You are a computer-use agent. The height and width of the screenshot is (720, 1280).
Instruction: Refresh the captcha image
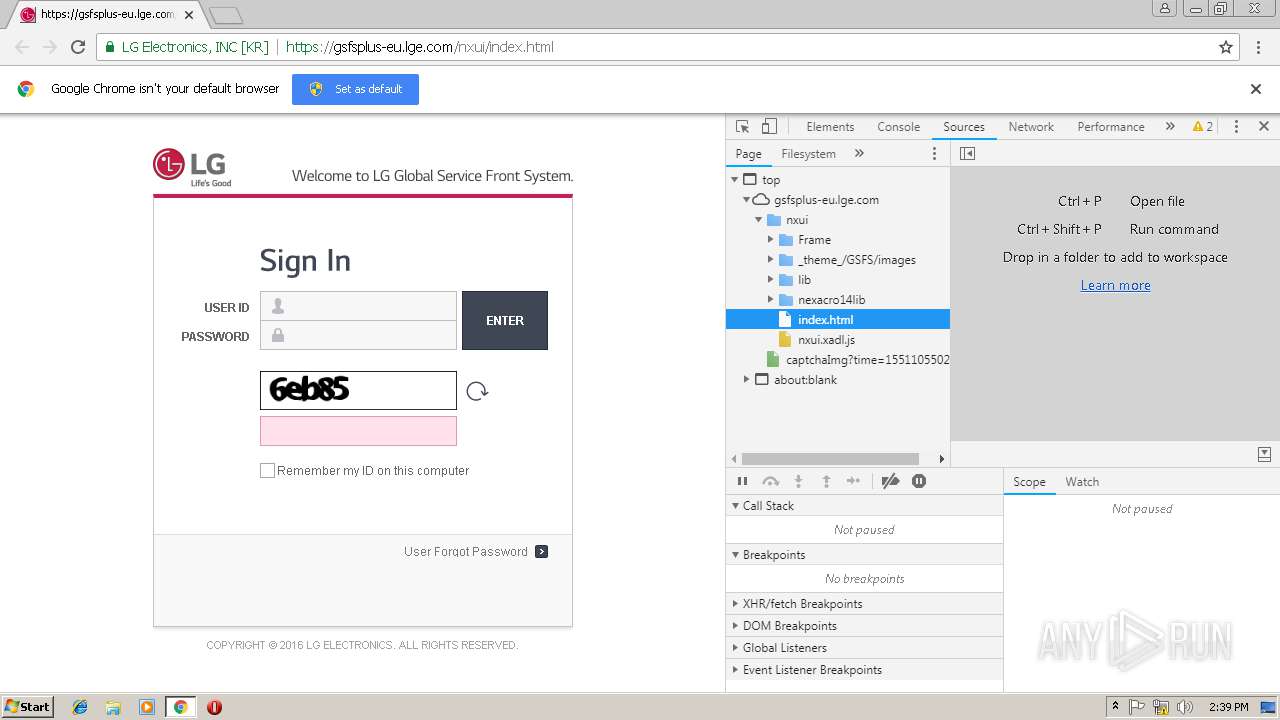click(477, 391)
